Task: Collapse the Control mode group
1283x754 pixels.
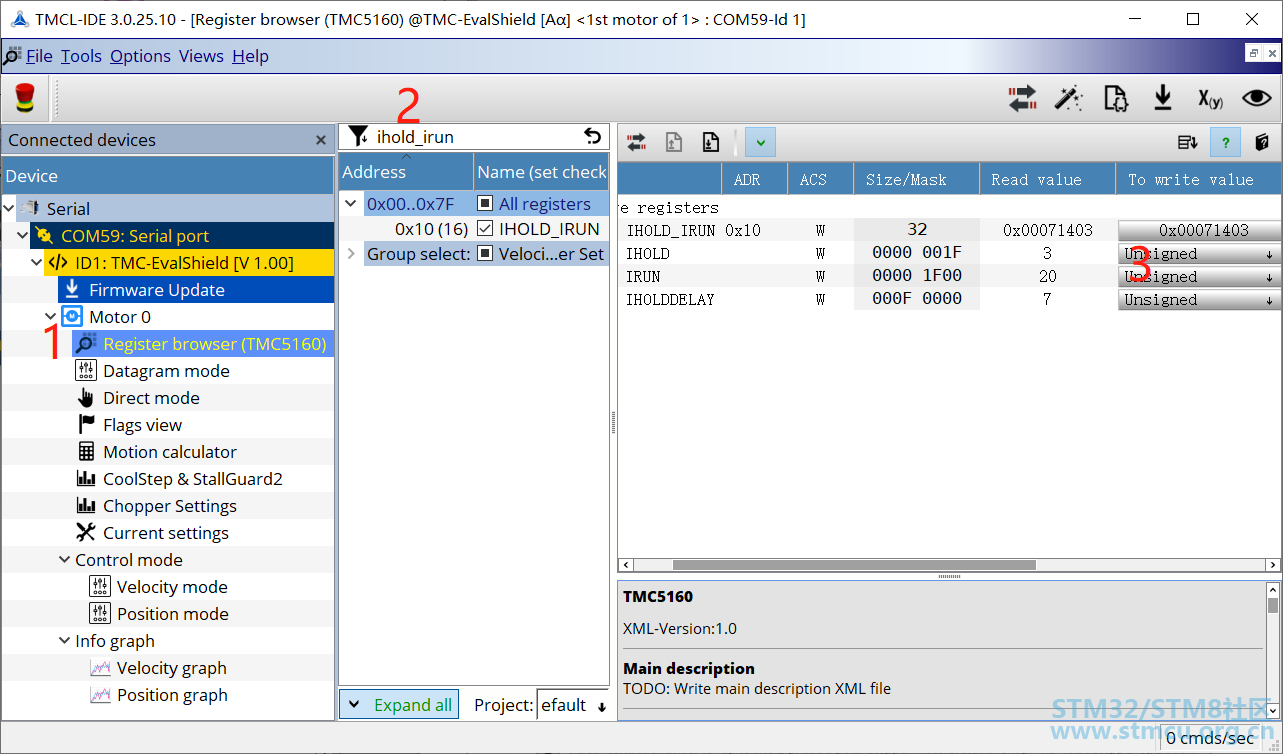Action: (x=65, y=560)
